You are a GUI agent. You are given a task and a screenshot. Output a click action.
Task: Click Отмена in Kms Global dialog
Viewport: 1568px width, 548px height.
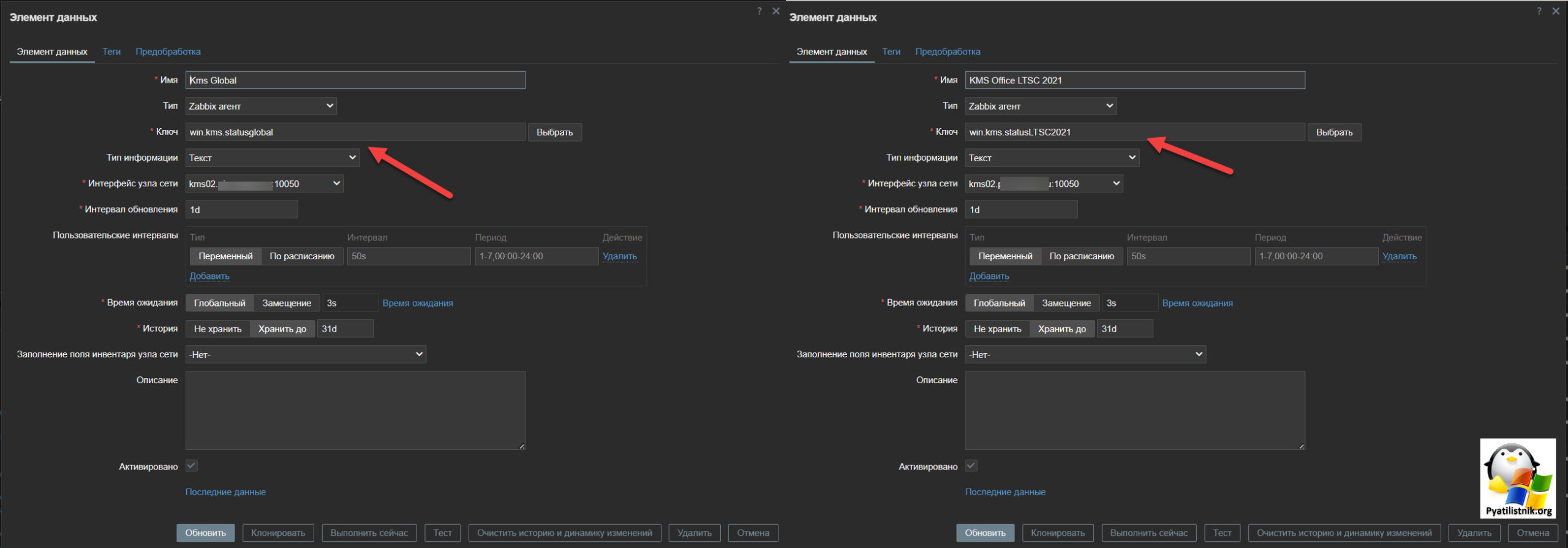point(753,533)
